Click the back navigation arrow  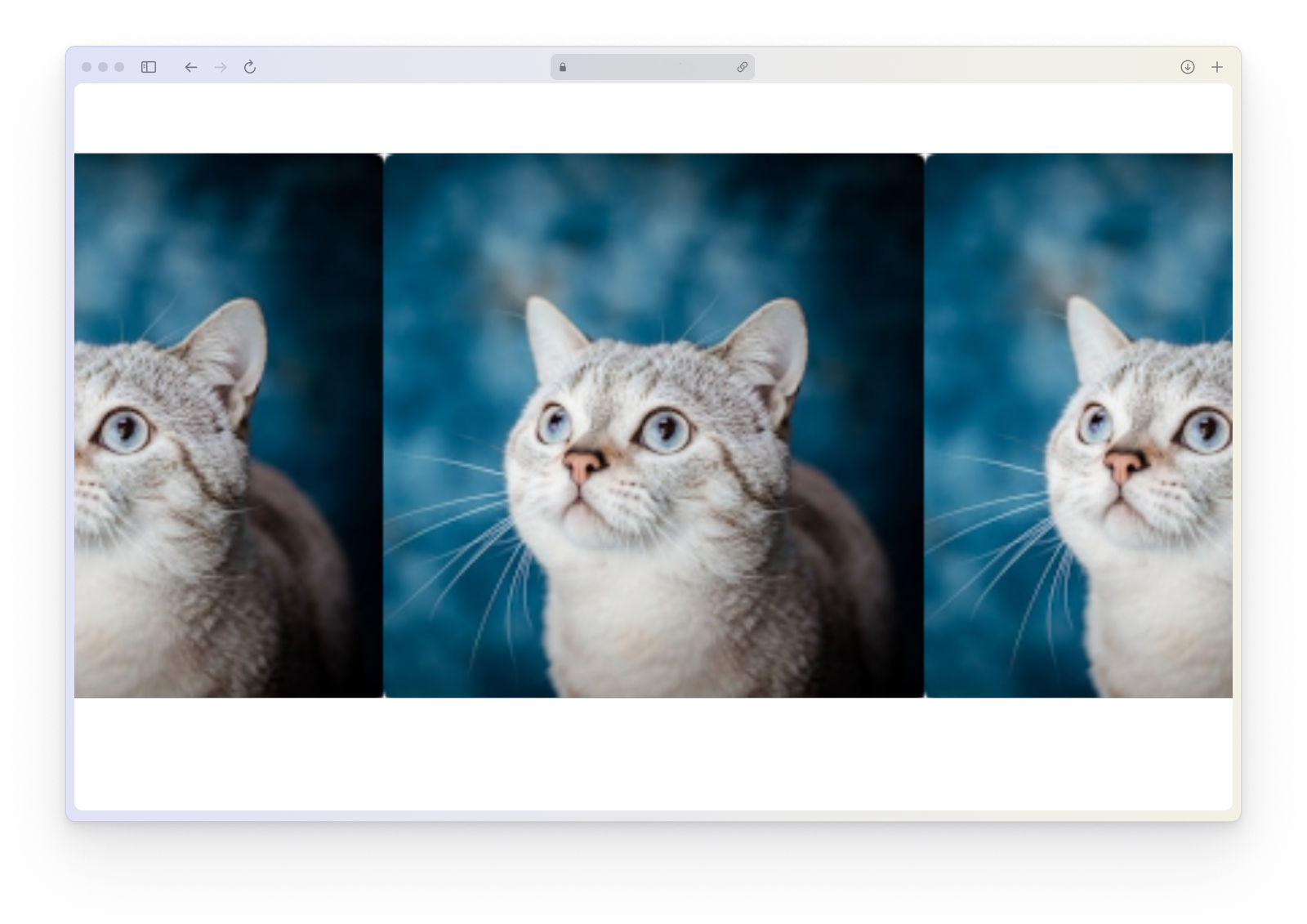click(190, 68)
